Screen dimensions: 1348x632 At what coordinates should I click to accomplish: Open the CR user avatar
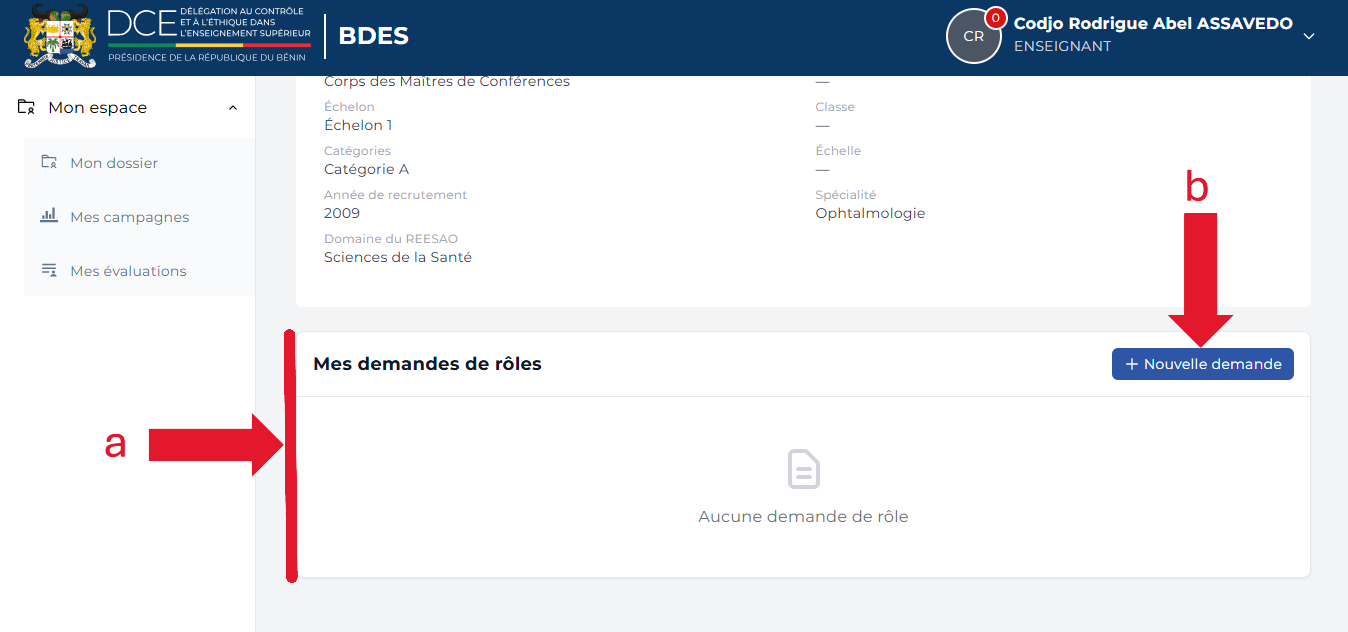[x=973, y=36]
